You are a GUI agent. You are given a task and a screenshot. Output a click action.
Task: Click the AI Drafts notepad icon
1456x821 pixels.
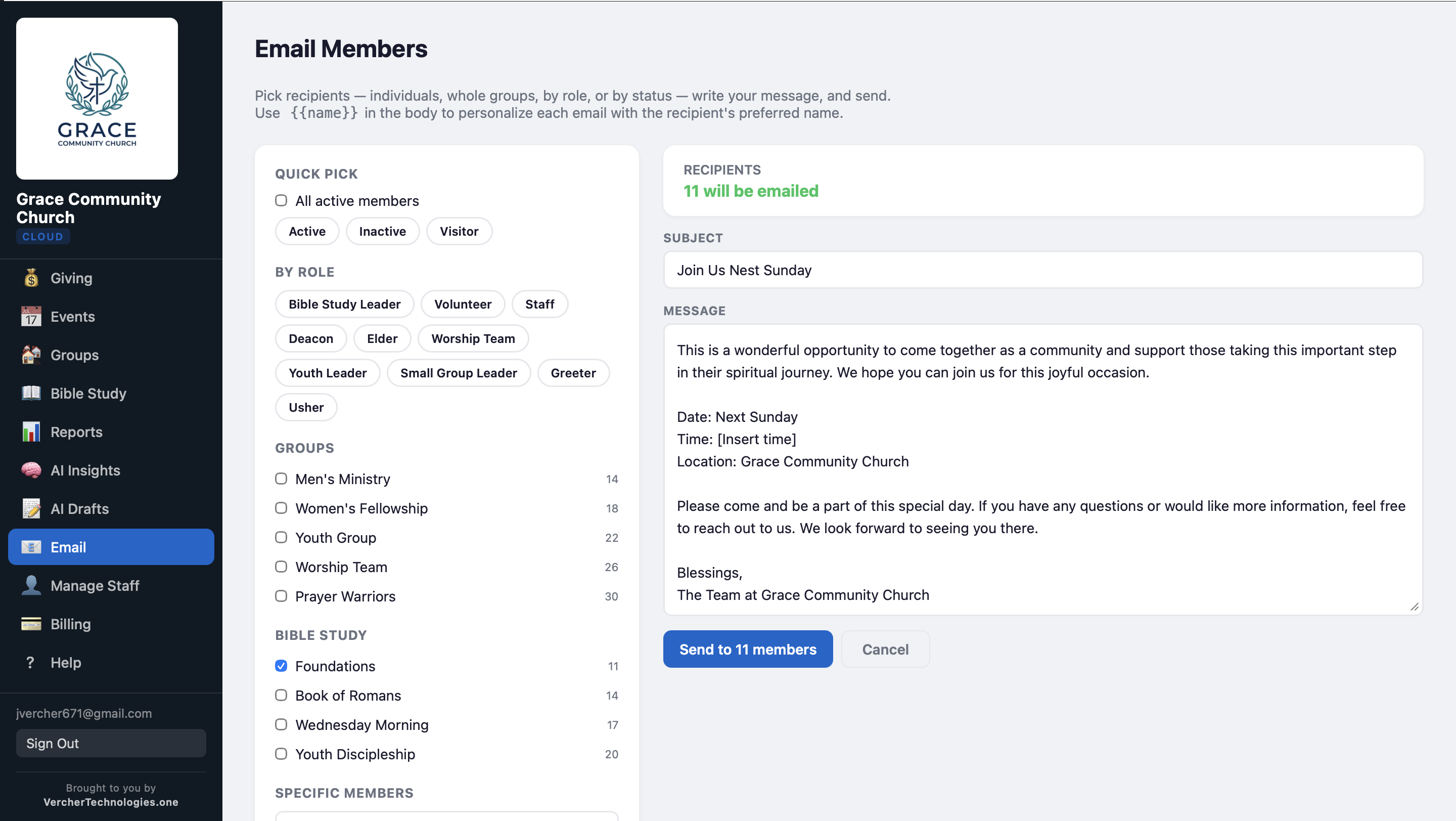click(x=31, y=508)
